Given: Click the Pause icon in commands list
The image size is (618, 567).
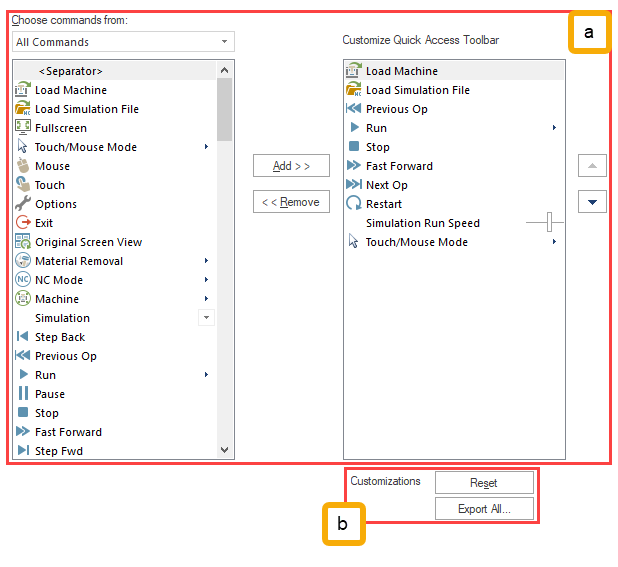Looking at the screenshot, I should (23, 394).
